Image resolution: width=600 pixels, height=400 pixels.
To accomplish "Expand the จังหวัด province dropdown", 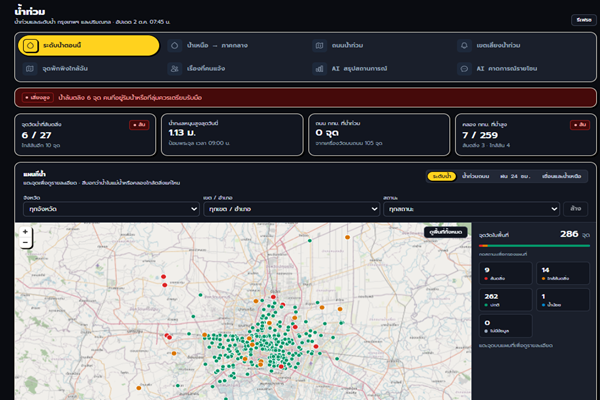I will (111, 209).
